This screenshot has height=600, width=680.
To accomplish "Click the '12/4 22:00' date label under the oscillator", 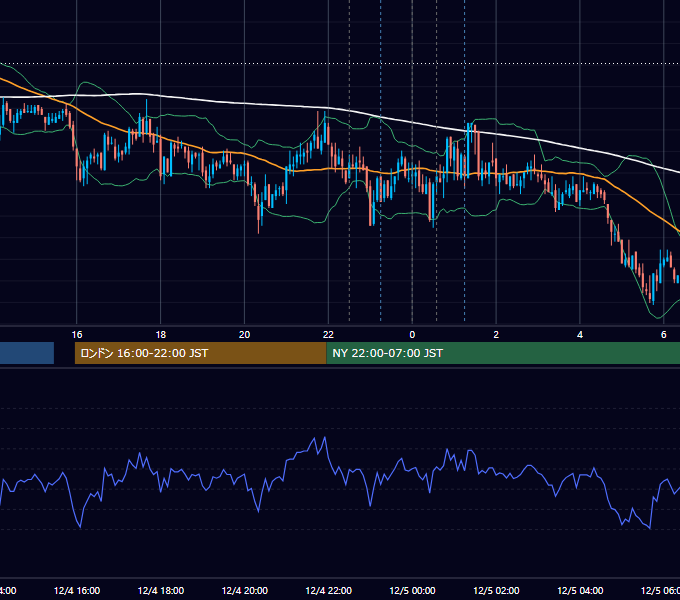I will (328, 591).
